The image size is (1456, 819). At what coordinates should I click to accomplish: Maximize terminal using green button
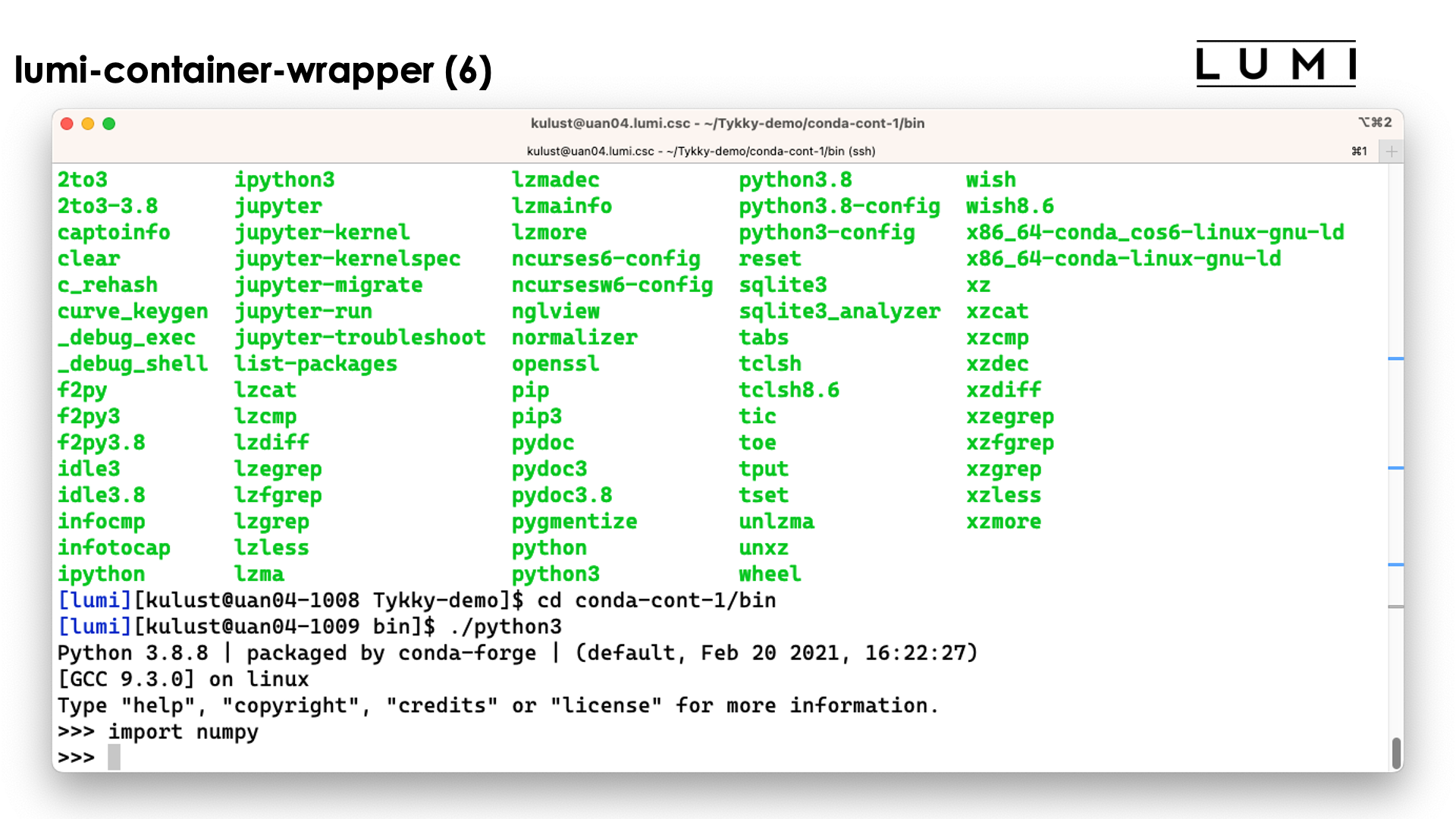[109, 124]
